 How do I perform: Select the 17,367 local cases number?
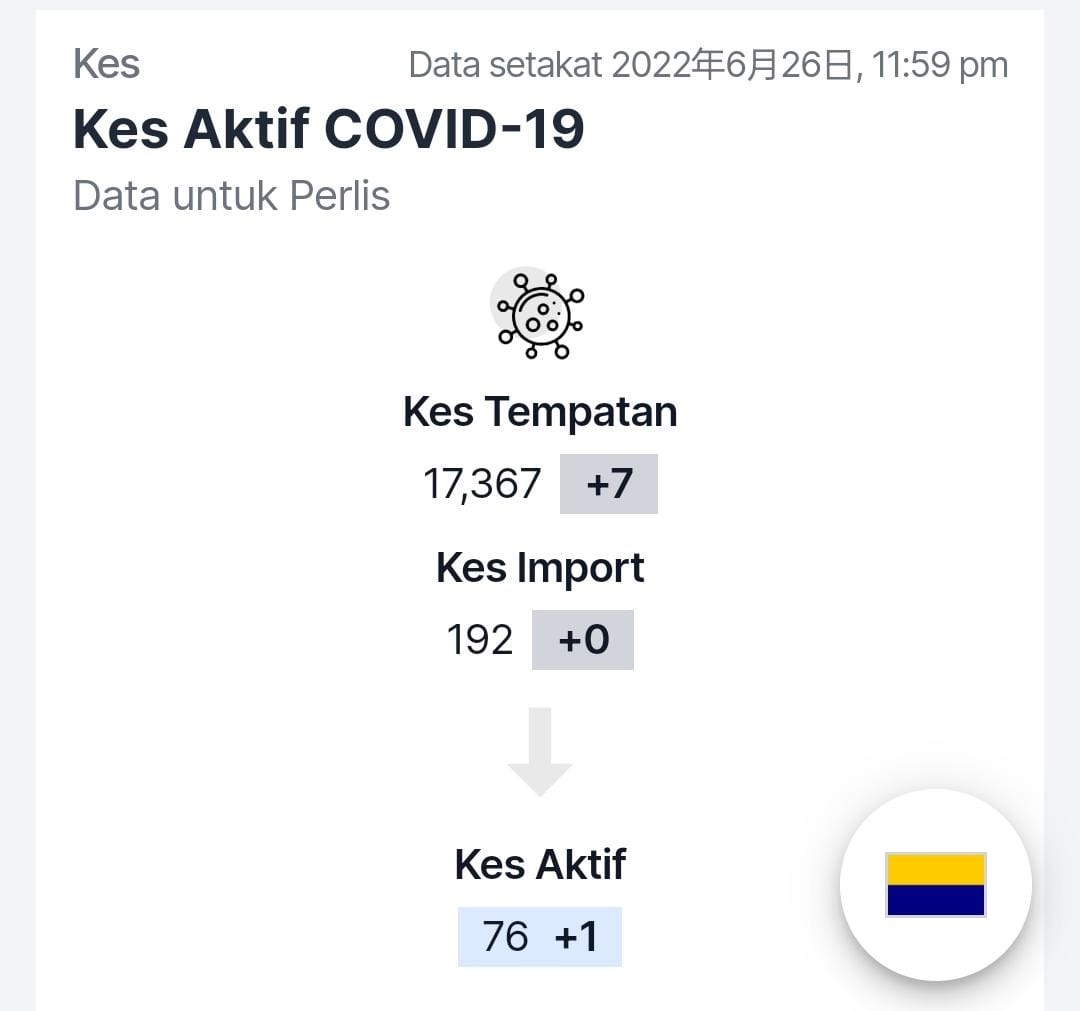482,483
